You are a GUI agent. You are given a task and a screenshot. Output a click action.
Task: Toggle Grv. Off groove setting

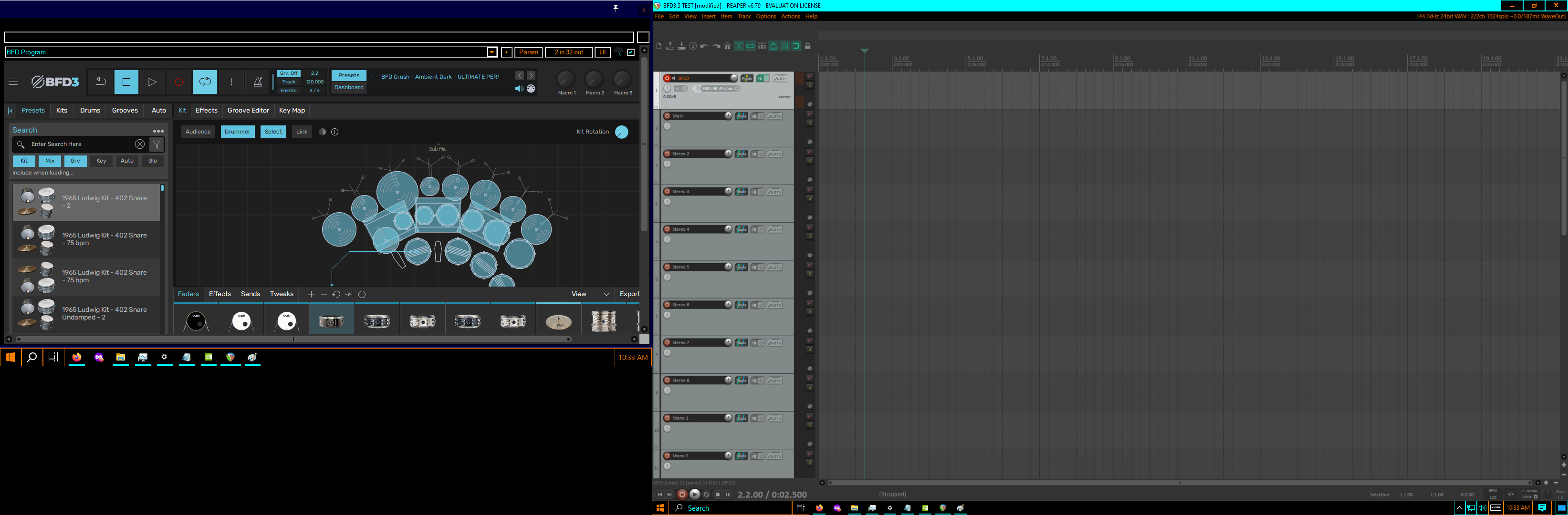click(289, 73)
